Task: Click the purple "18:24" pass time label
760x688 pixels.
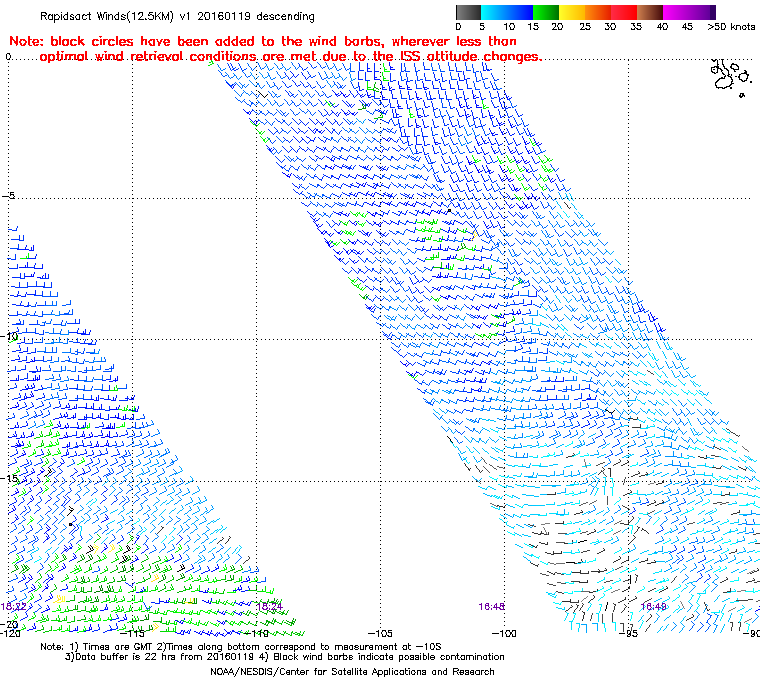Action: click(269, 607)
